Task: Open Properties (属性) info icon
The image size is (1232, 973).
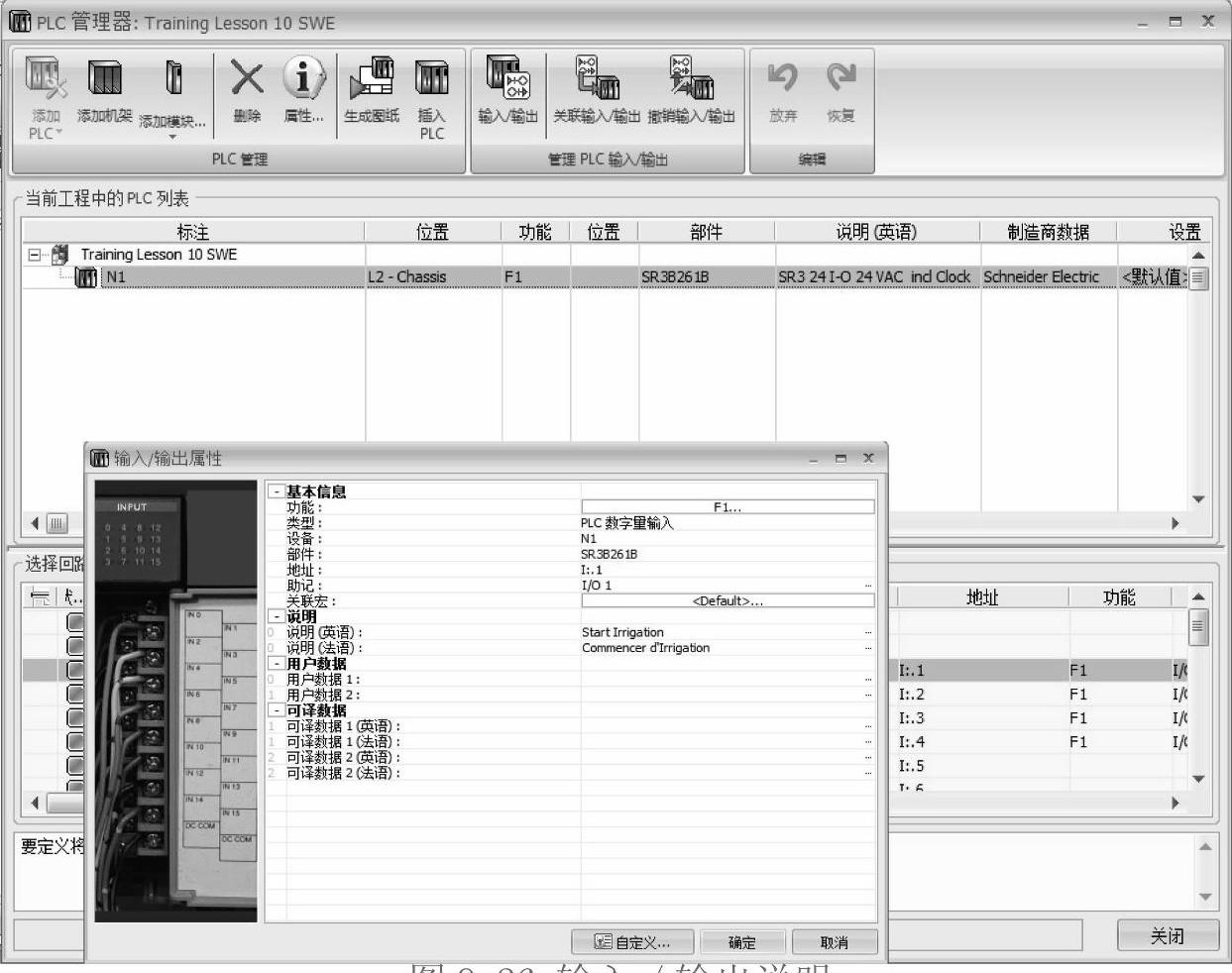Action: tap(303, 78)
